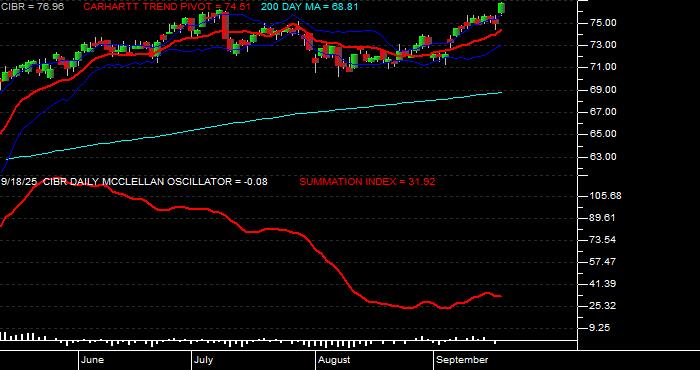Select the September month label
700x370 pixels.
[462, 360]
